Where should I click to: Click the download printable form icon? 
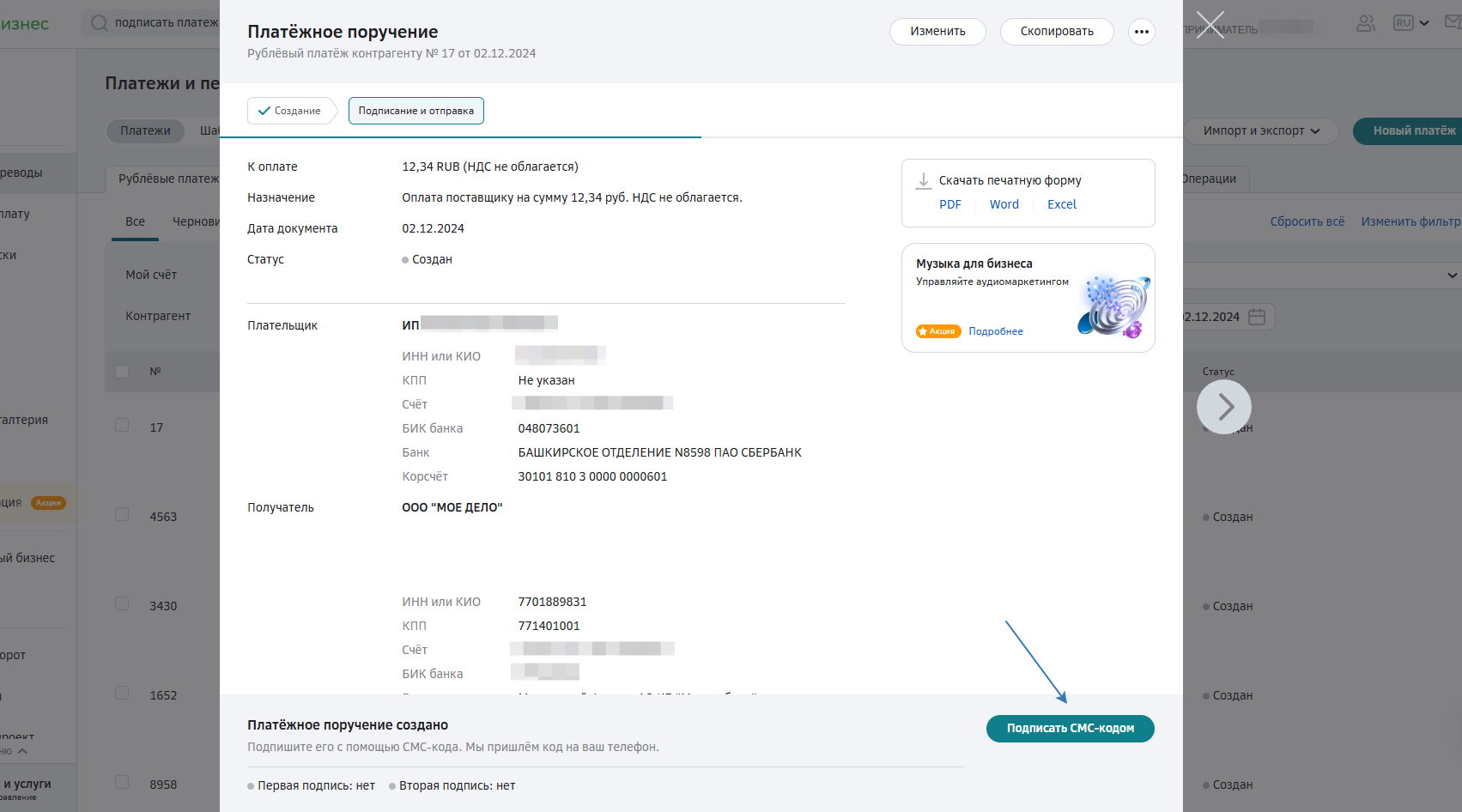pyautogui.click(x=924, y=180)
